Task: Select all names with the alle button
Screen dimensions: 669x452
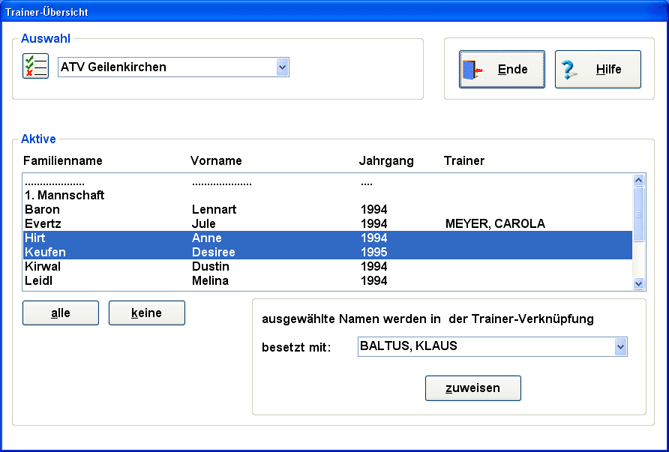Action: click(61, 313)
